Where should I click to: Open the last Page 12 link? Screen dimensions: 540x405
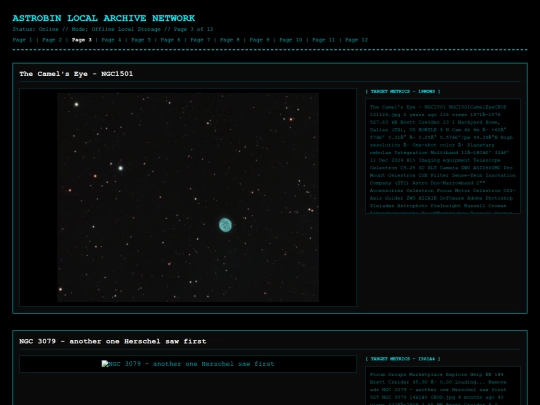(356, 40)
